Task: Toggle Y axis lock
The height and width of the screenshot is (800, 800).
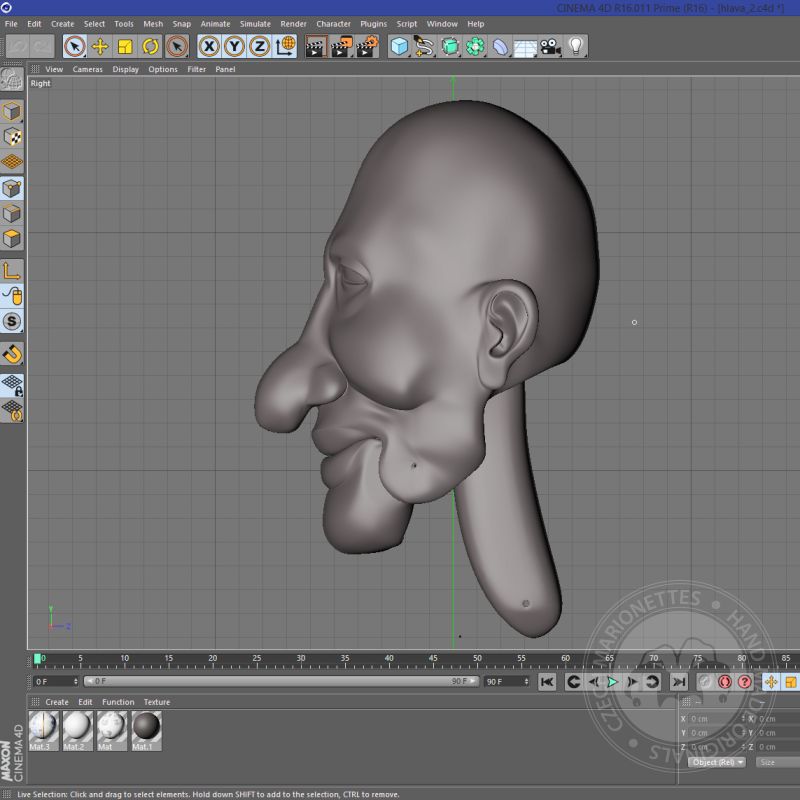Action: [x=234, y=46]
